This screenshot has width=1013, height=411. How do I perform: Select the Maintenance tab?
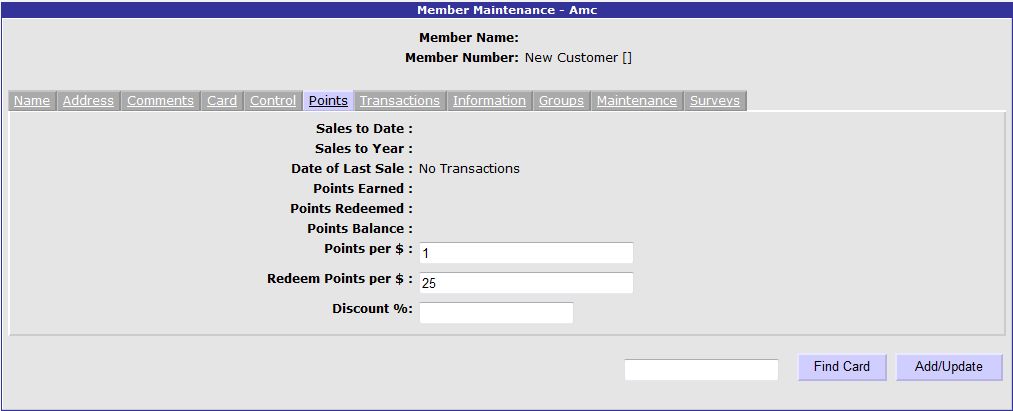click(636, 101)
